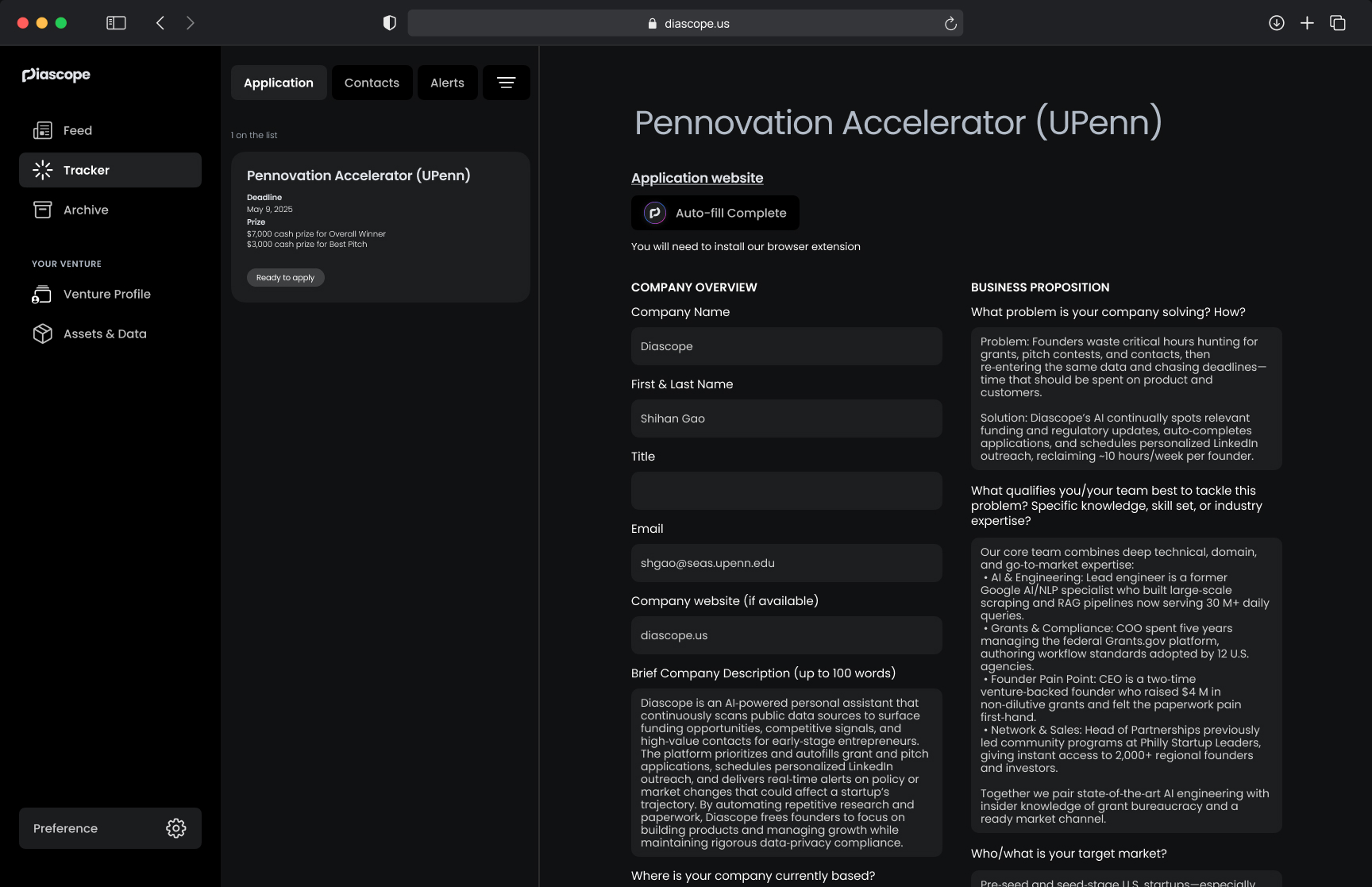The image size is (1372, 887).
Task: Open the Feed newspaper icon
Action: [x=43, y=130]
